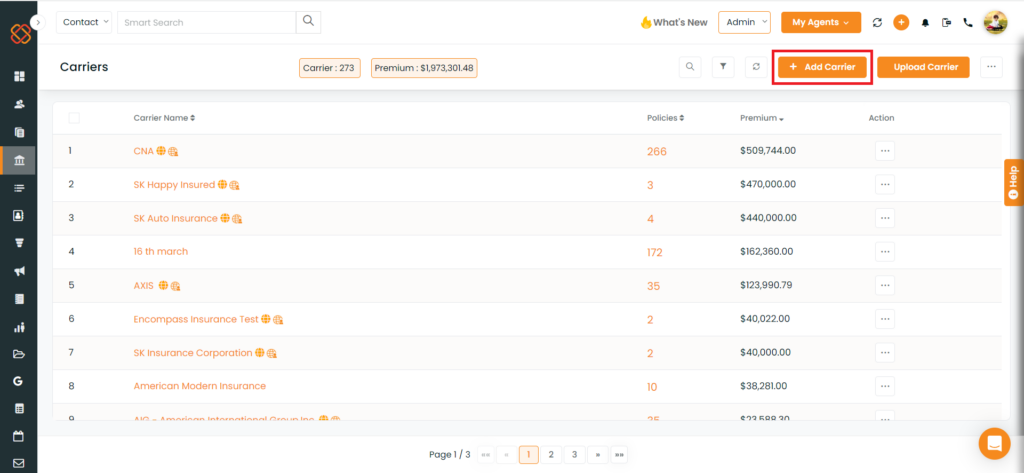1024x473 pixels.
Task: Sort by Policies column
Action: (665, 118)
